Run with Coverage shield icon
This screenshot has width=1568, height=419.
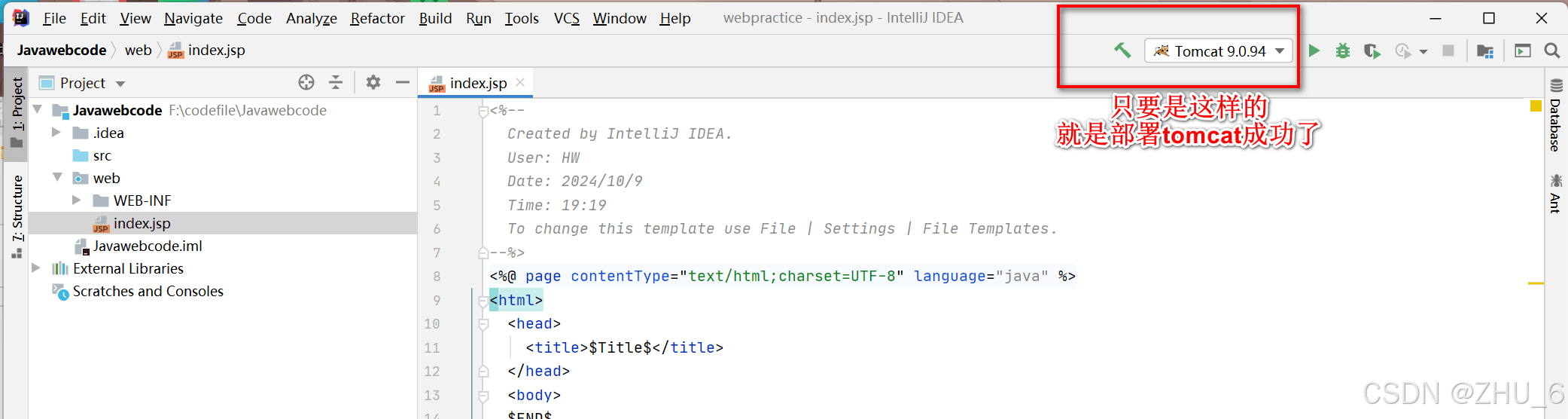tap(1372, 51)
